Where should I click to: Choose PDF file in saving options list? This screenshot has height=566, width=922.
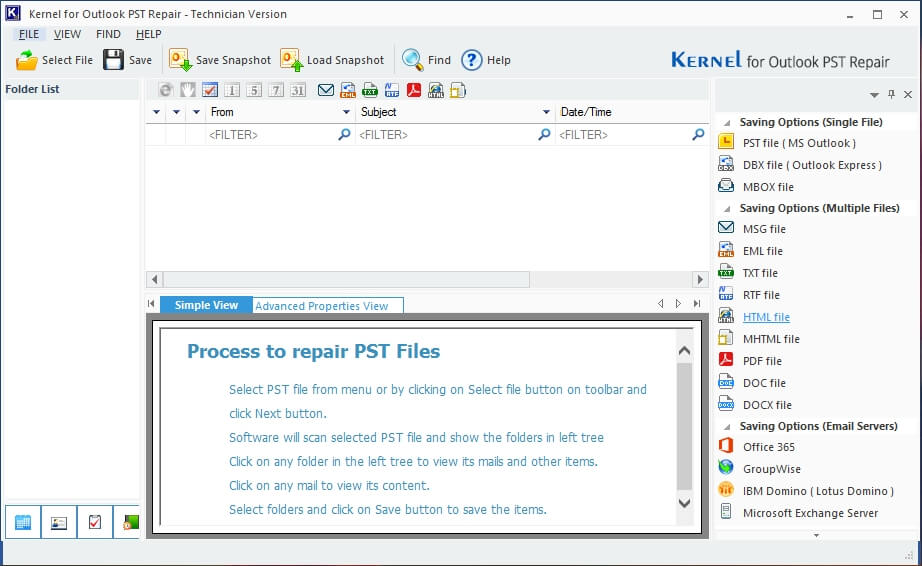pos(750,361)
